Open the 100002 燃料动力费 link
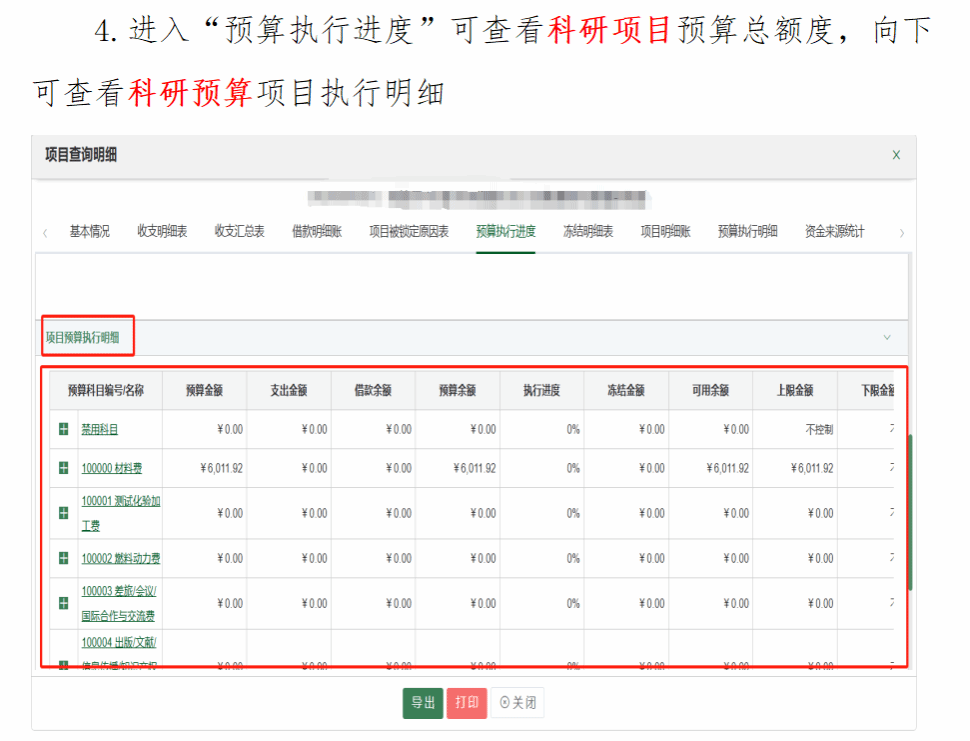Viewport: 970px width, 741px height. [x=121, y=558]
